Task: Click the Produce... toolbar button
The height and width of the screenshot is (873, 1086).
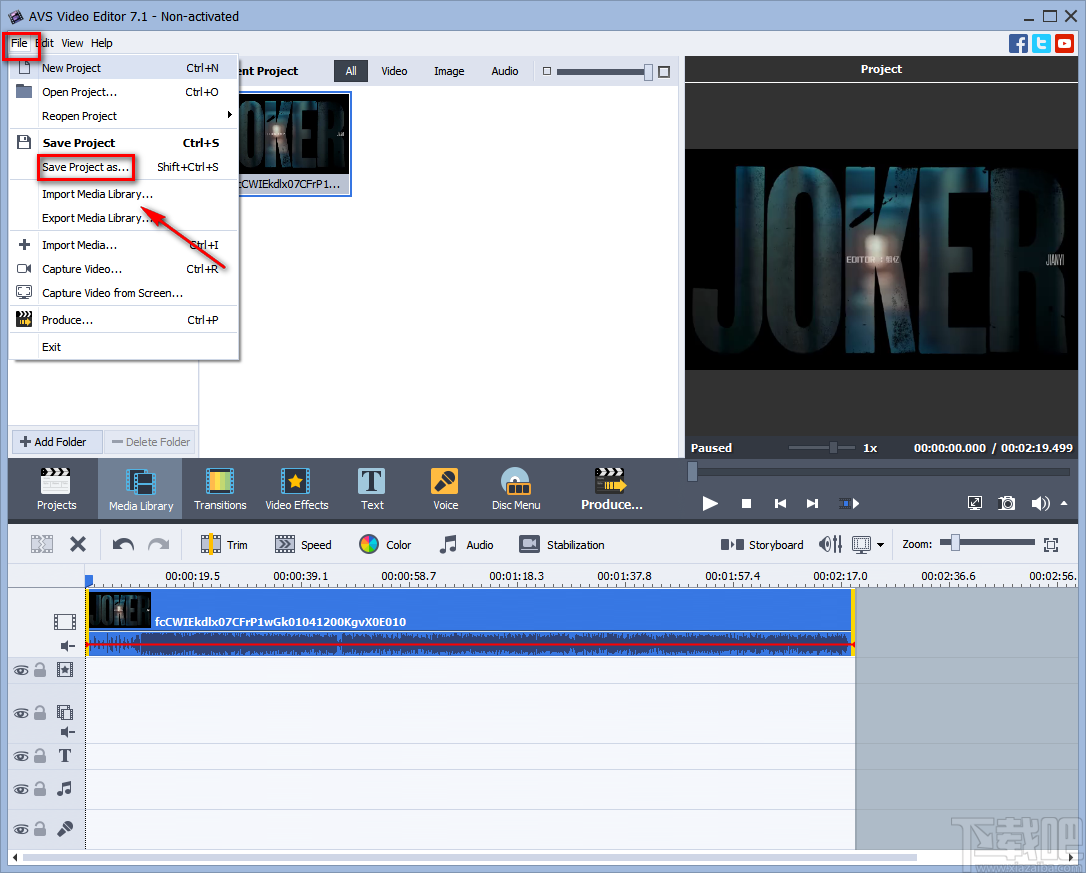Action: [x=612, y=489]
